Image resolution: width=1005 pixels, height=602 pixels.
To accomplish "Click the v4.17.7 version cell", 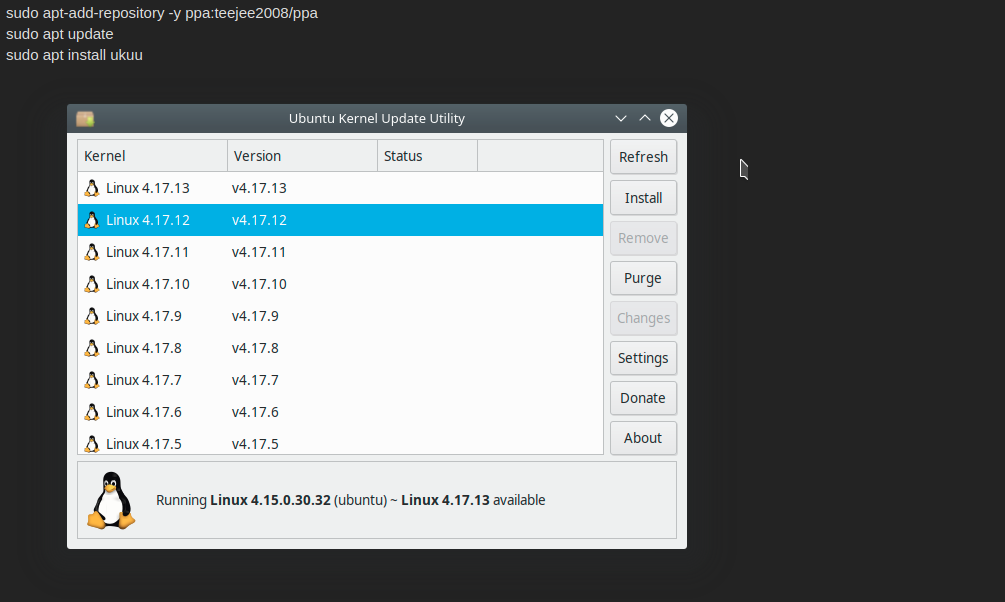I will tap(255, 380).
